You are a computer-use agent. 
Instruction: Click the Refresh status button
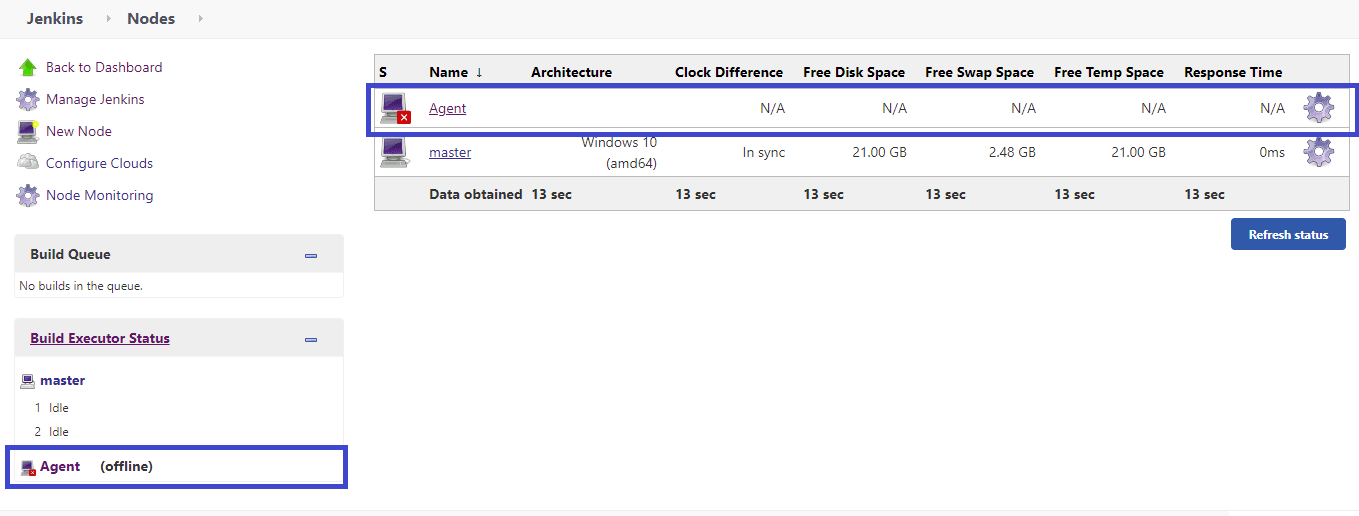(1288, 234)
